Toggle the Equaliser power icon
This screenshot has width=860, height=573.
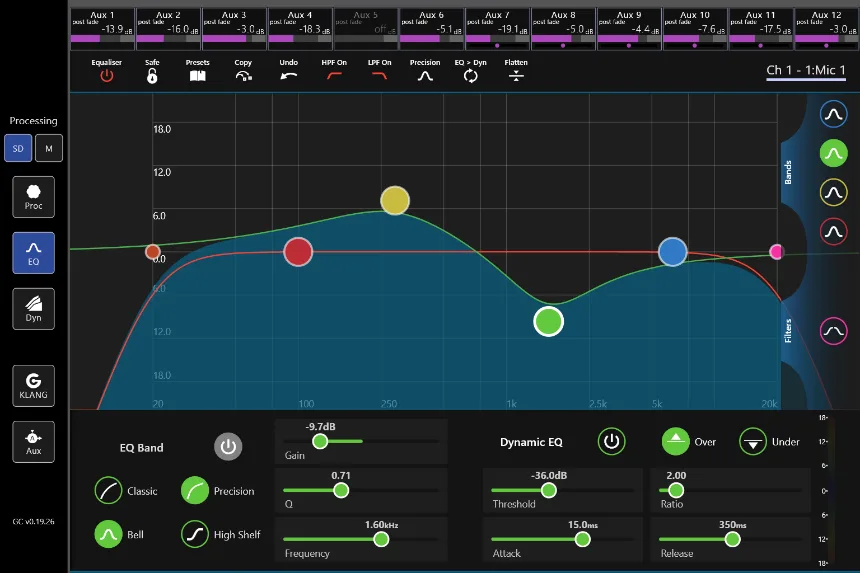(x=106, y=76)
